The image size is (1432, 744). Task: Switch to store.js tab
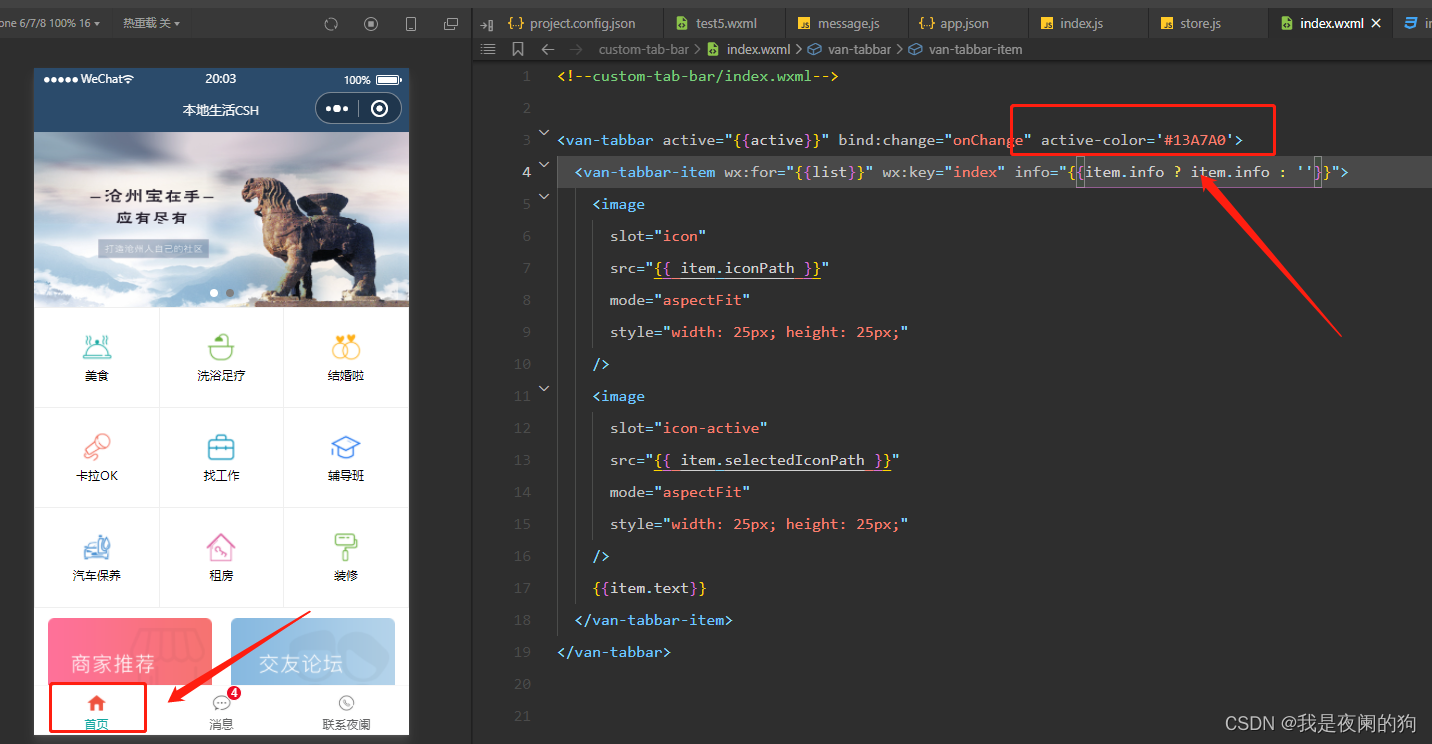(1191, 23)
